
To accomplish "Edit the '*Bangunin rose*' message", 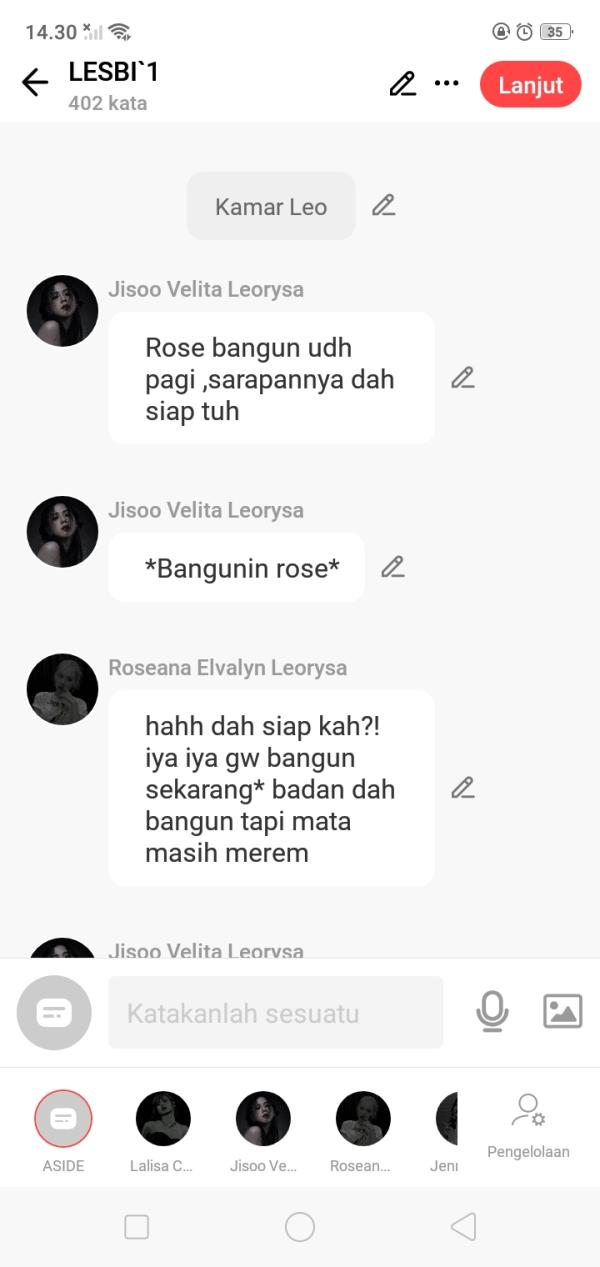I will click(393, 567).
